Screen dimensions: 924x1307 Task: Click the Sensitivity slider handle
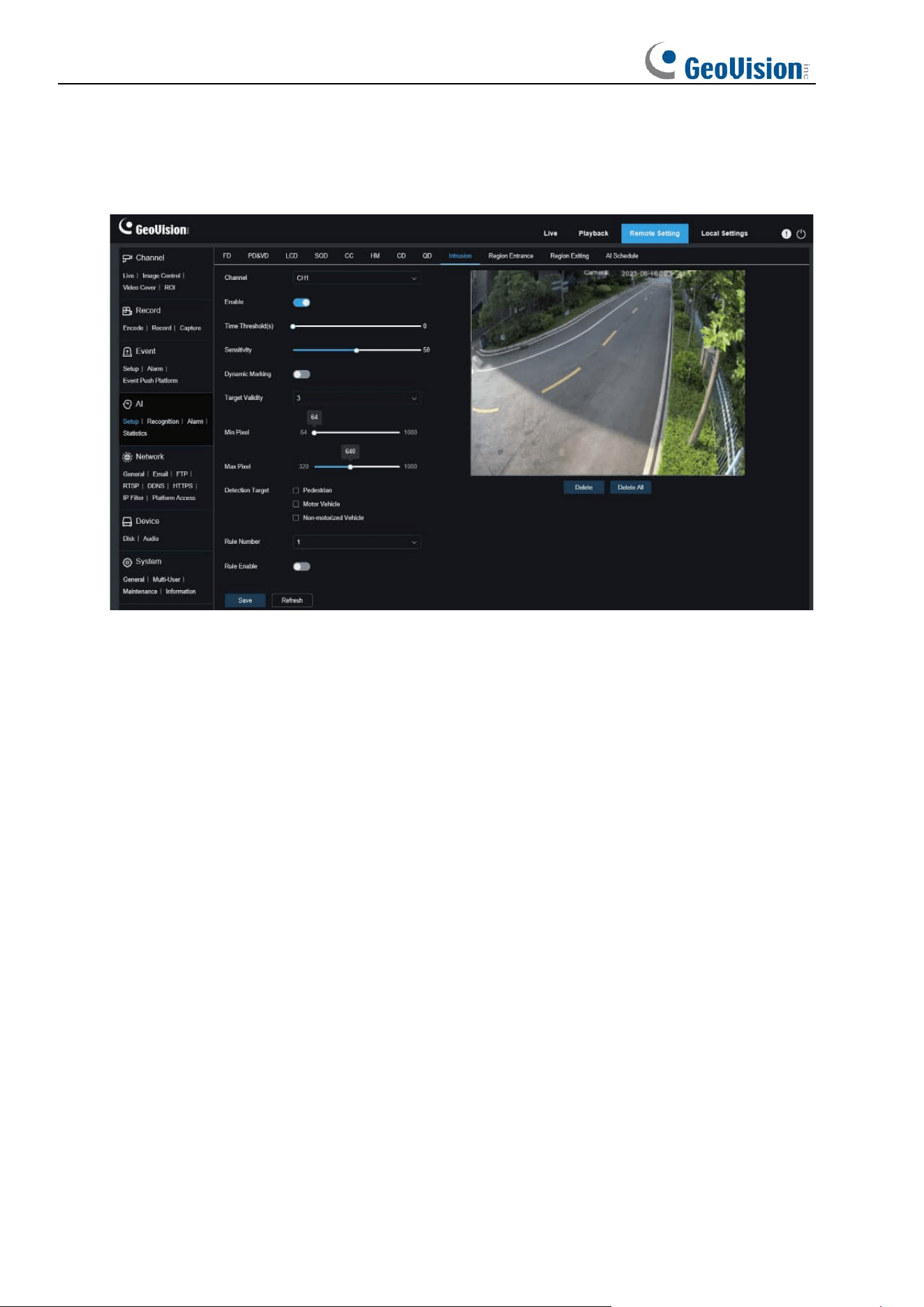pos(357,350)
